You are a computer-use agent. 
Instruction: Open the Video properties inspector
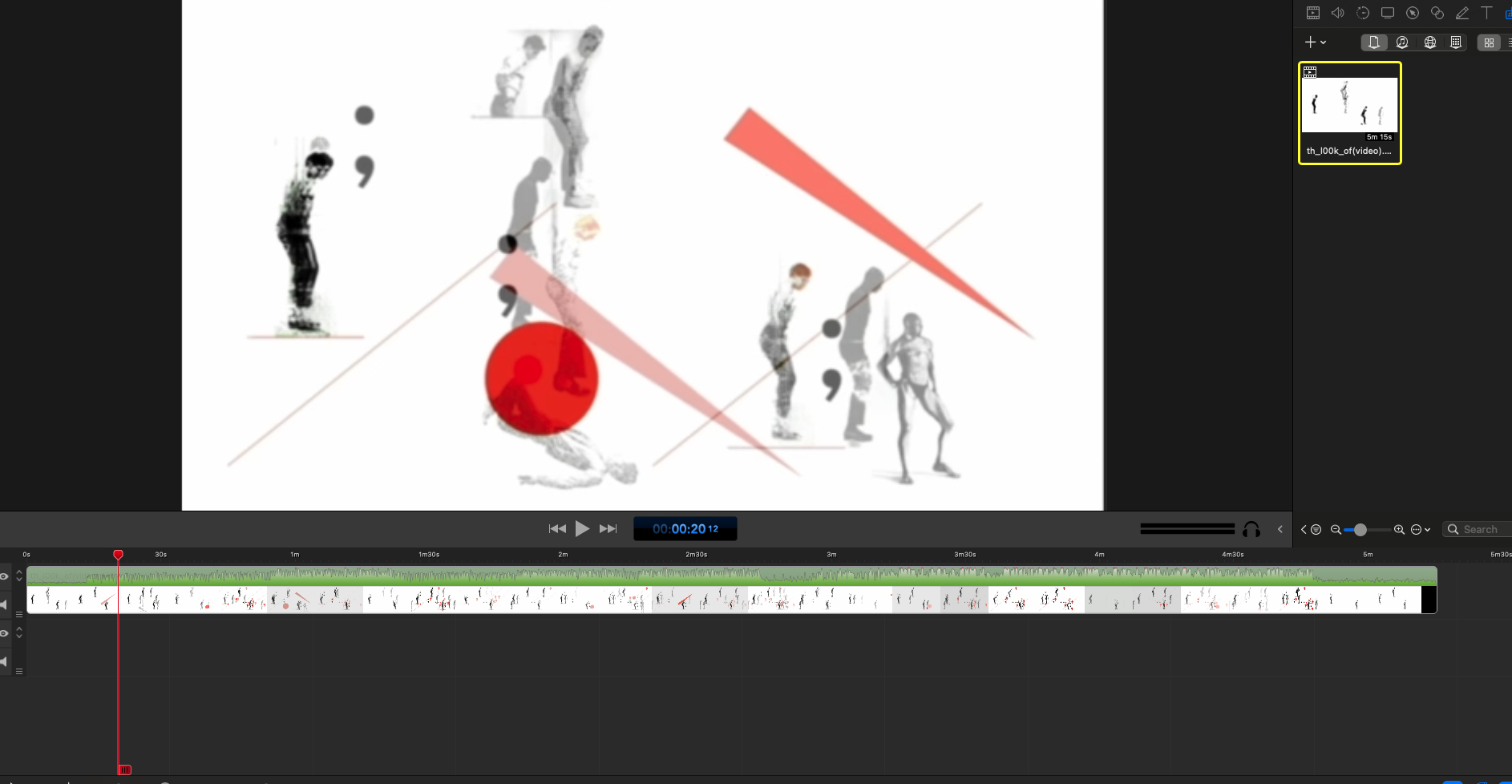(1313, 13)
